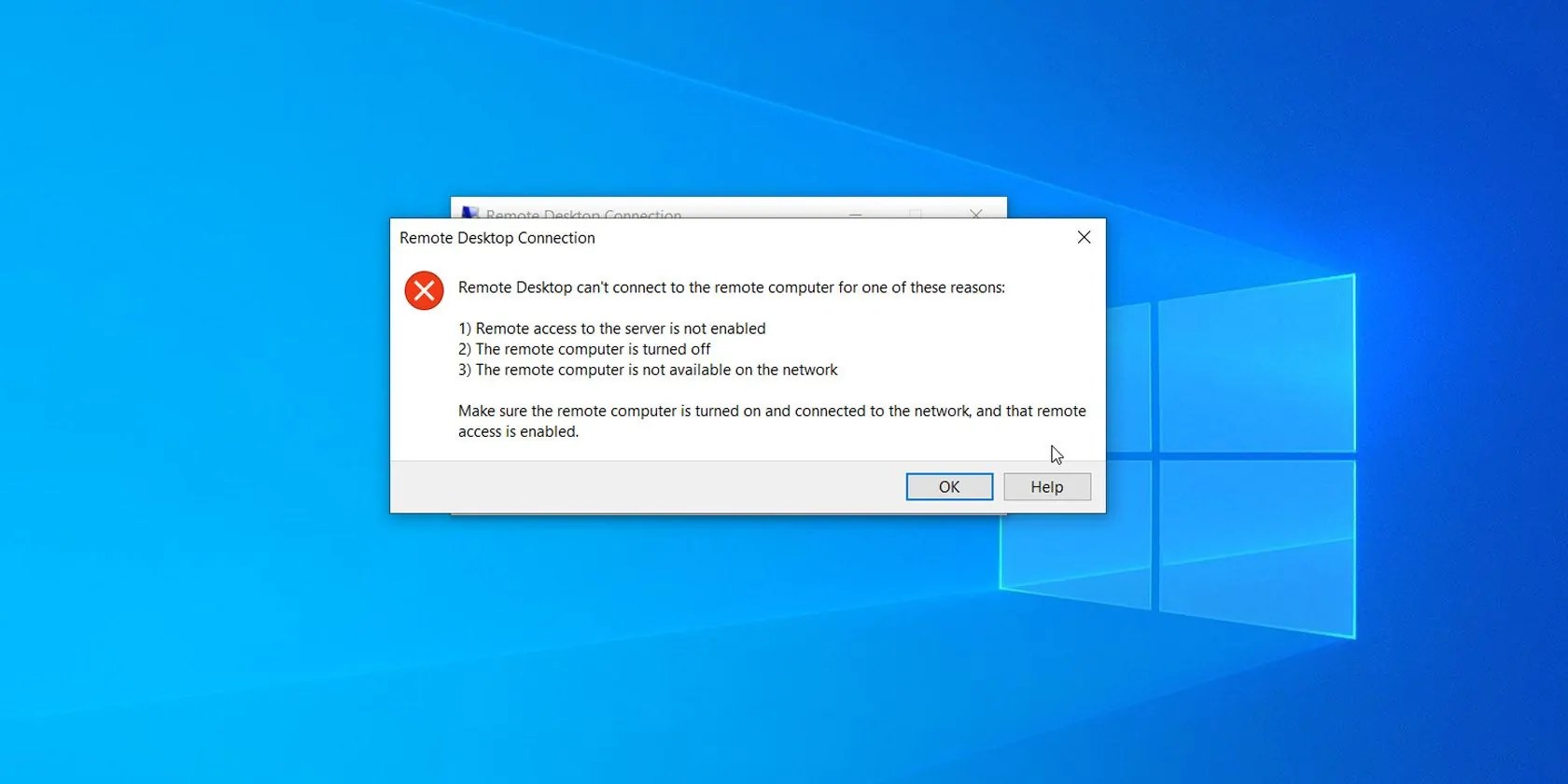Open Help for the connection error

click(x=1047, y=486)
